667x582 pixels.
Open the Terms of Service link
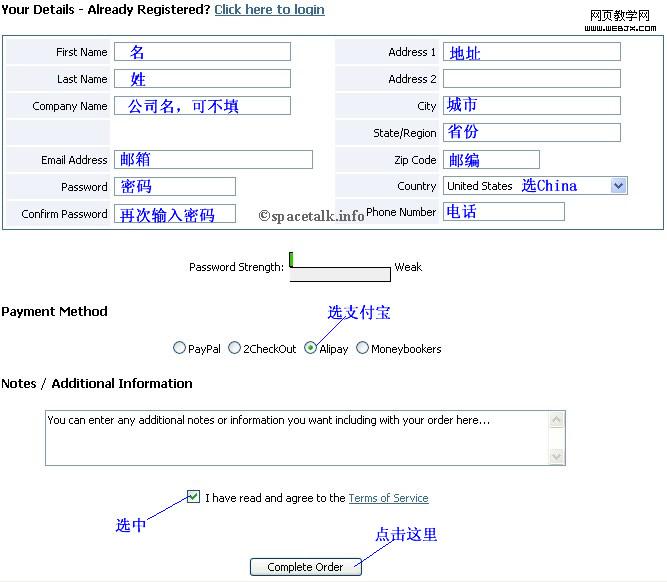pos(388,498)
